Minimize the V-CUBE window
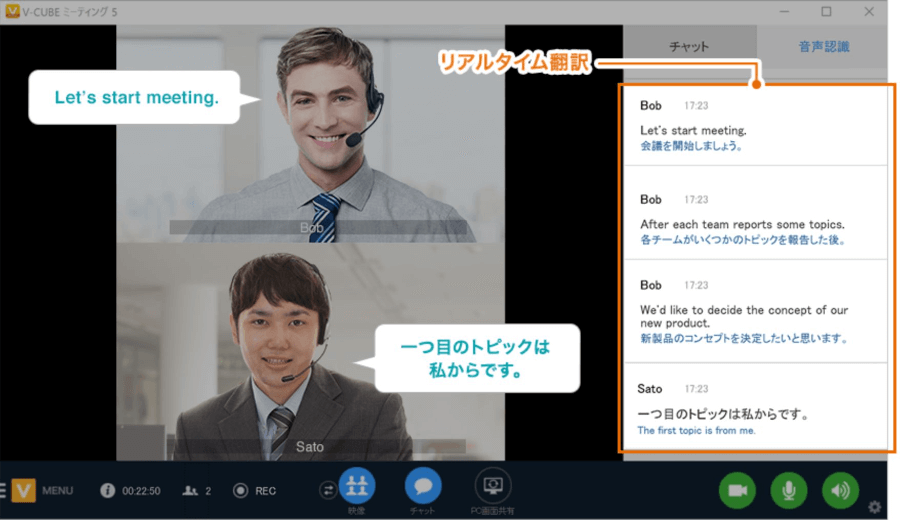Viewport: 900px width, 521px height. [x=785, y=11]
